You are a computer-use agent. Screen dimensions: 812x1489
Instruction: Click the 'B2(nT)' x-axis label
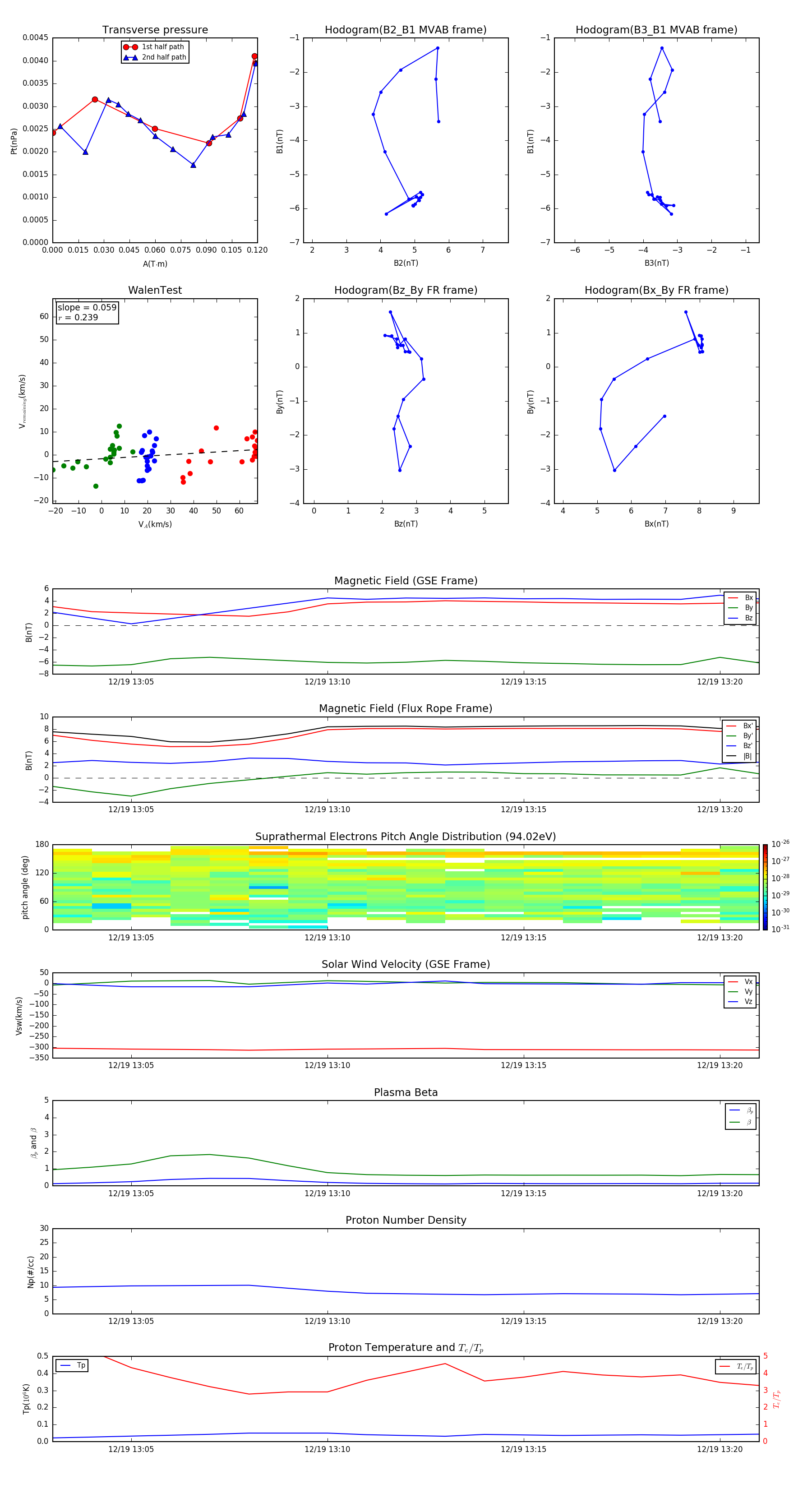(x=406, y=263)
